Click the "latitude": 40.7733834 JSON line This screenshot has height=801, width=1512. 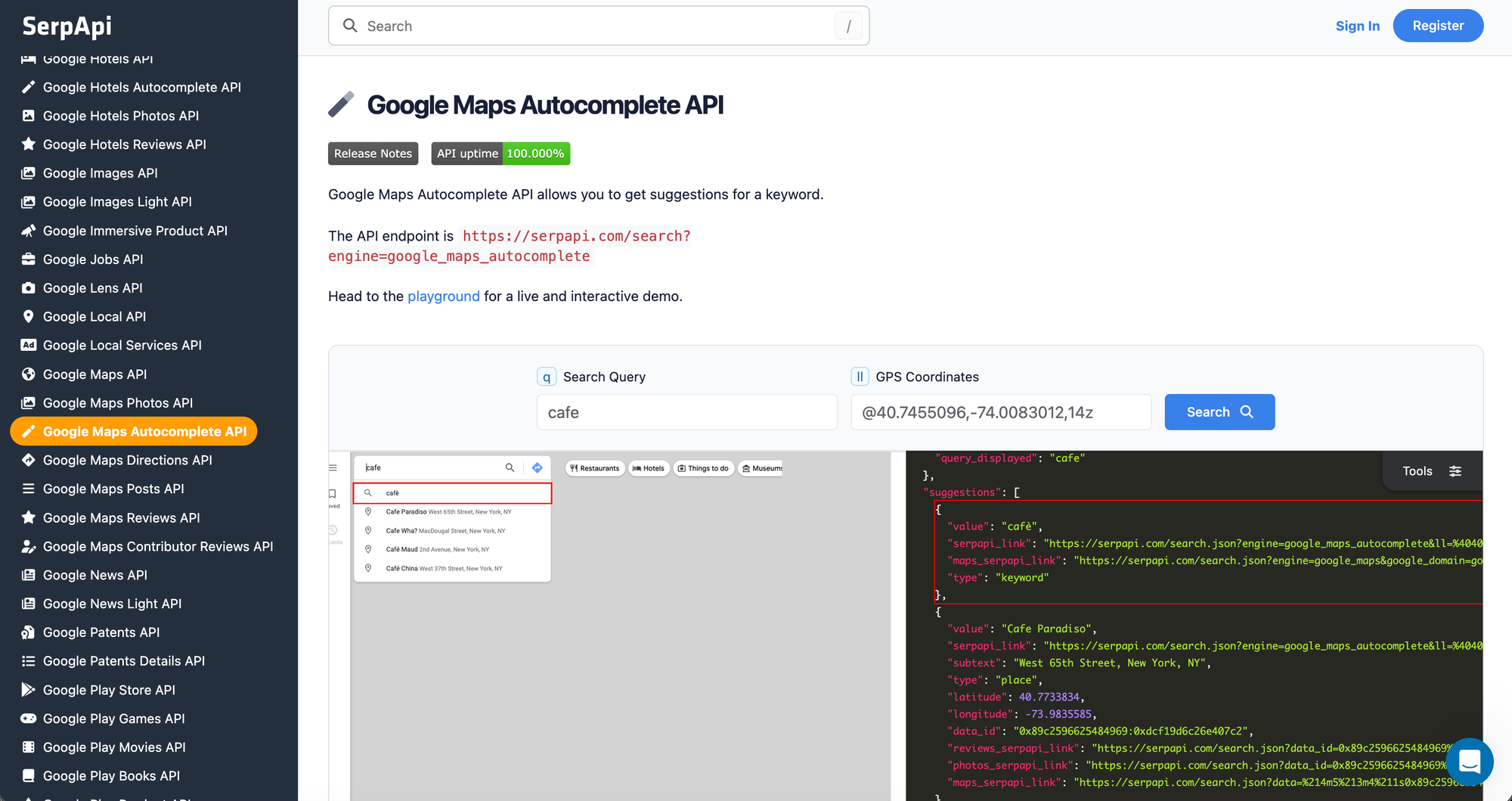tap(1016, 697)
